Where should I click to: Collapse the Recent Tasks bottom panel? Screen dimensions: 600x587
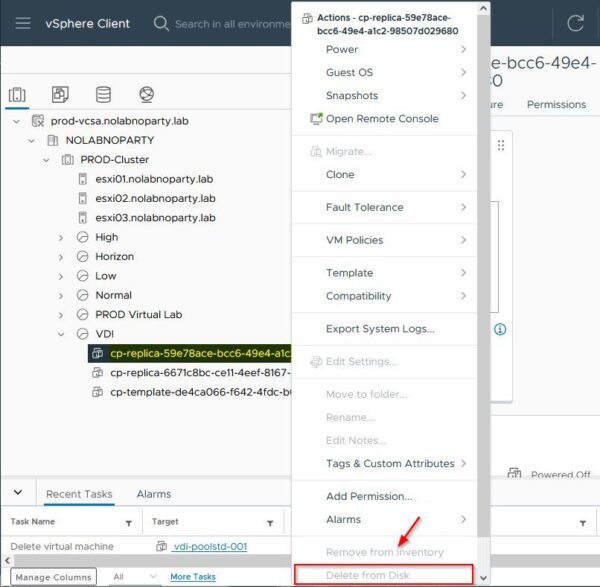(18, 492)
